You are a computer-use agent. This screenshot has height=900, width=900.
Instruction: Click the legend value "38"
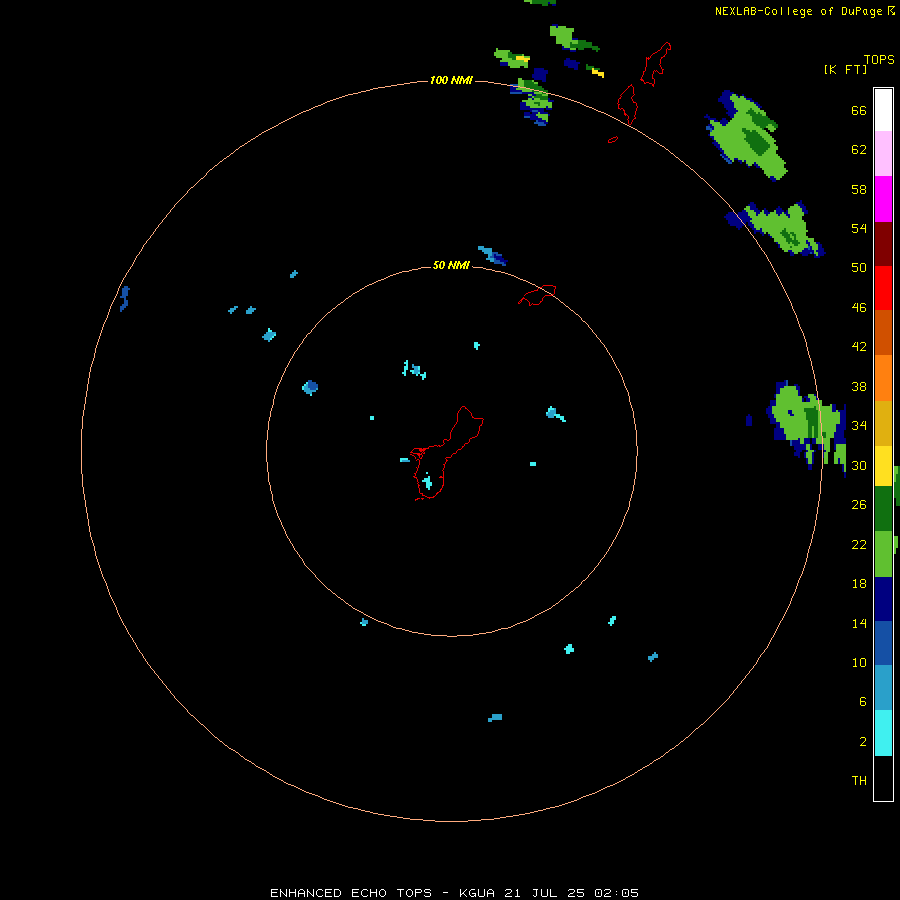click(859, 386)
